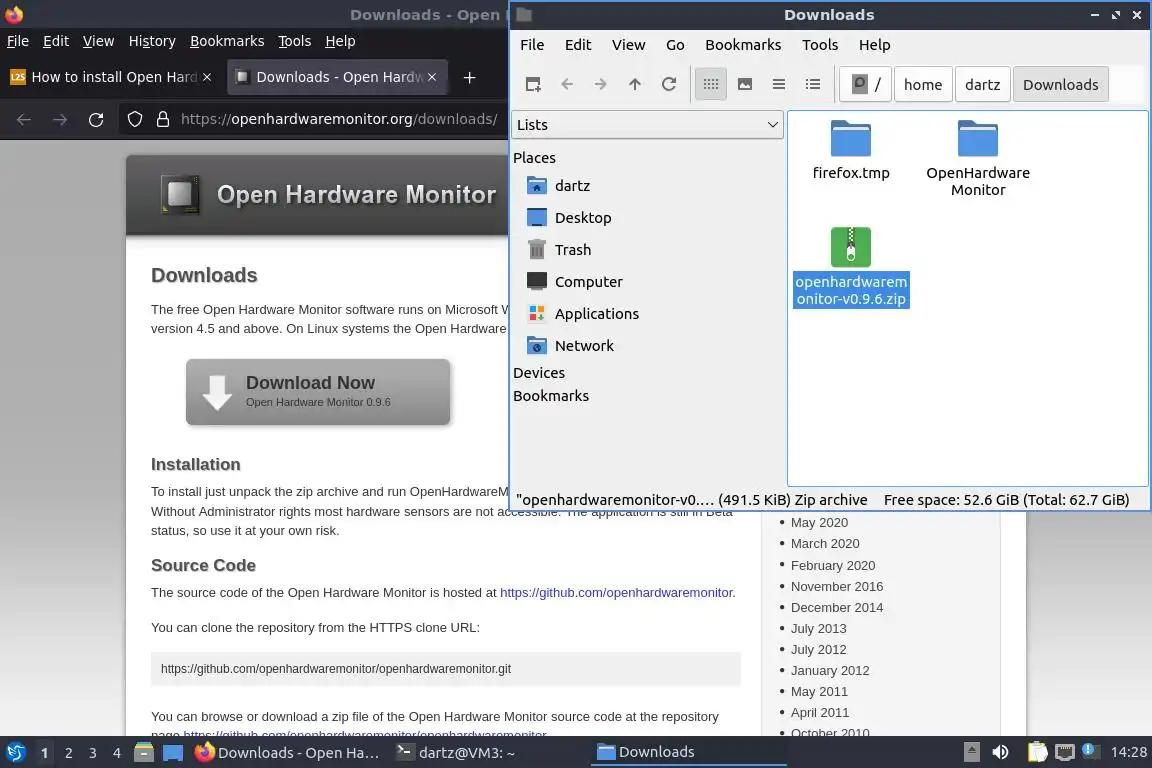Screen dimensions: 1152x768
Task: Open the November 2016 archive link
Action: click(837, 586)
